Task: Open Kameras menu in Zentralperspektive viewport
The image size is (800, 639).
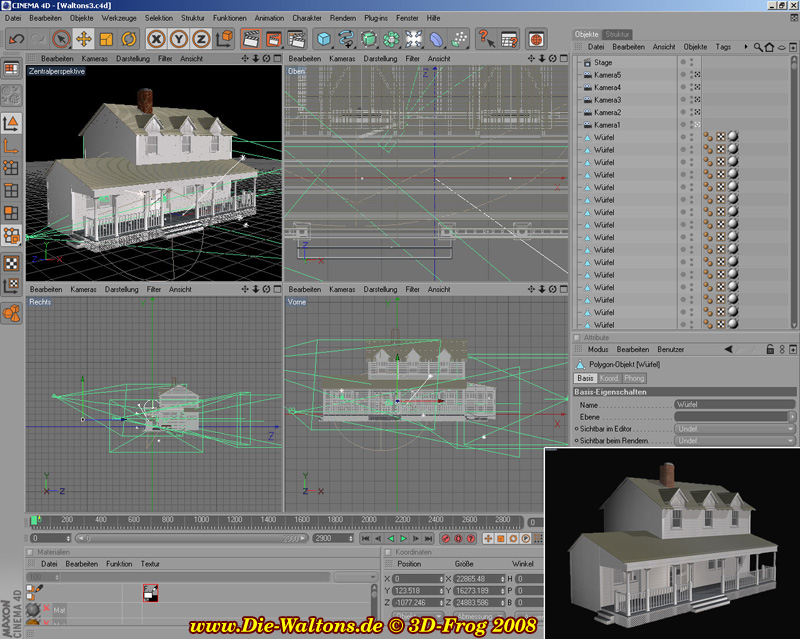Action: (x=95, y=59)
